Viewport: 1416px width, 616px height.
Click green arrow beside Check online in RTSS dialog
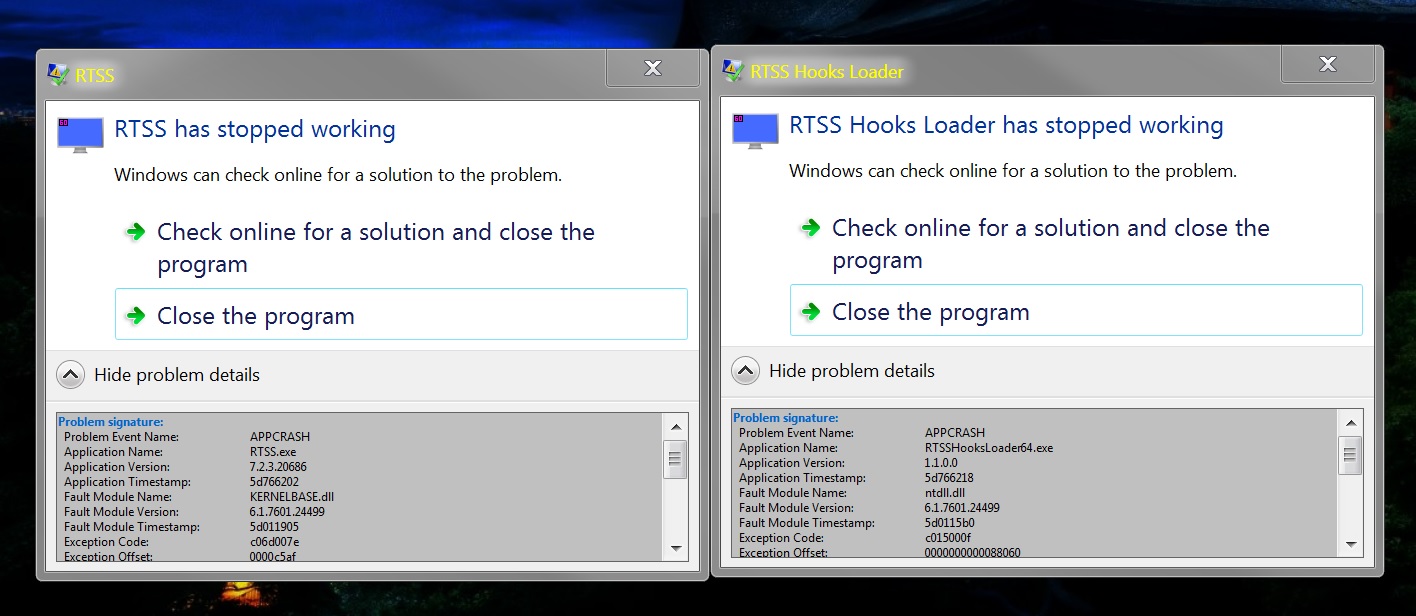coord(136,232)
